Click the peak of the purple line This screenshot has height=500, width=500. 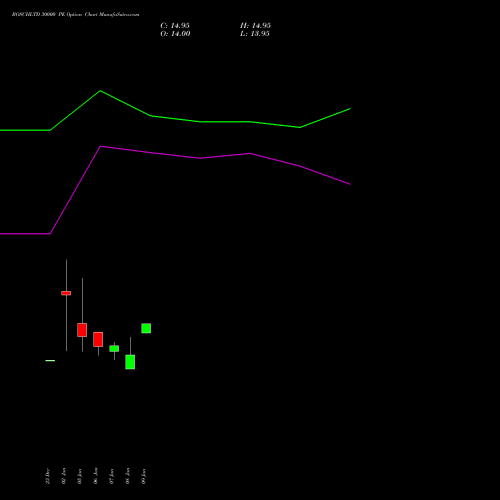click(x=100, y=146)
